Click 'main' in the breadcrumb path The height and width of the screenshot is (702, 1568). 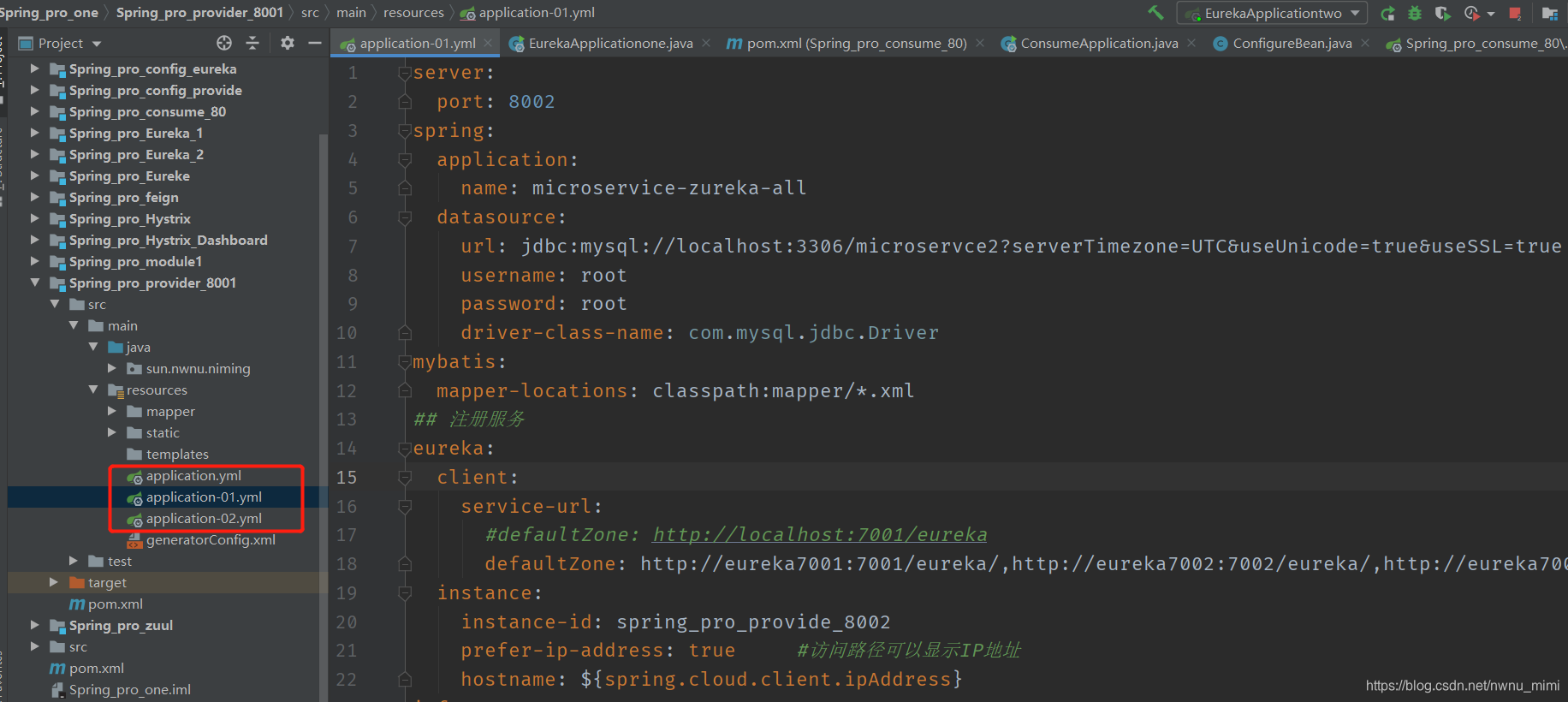(351, 13)
